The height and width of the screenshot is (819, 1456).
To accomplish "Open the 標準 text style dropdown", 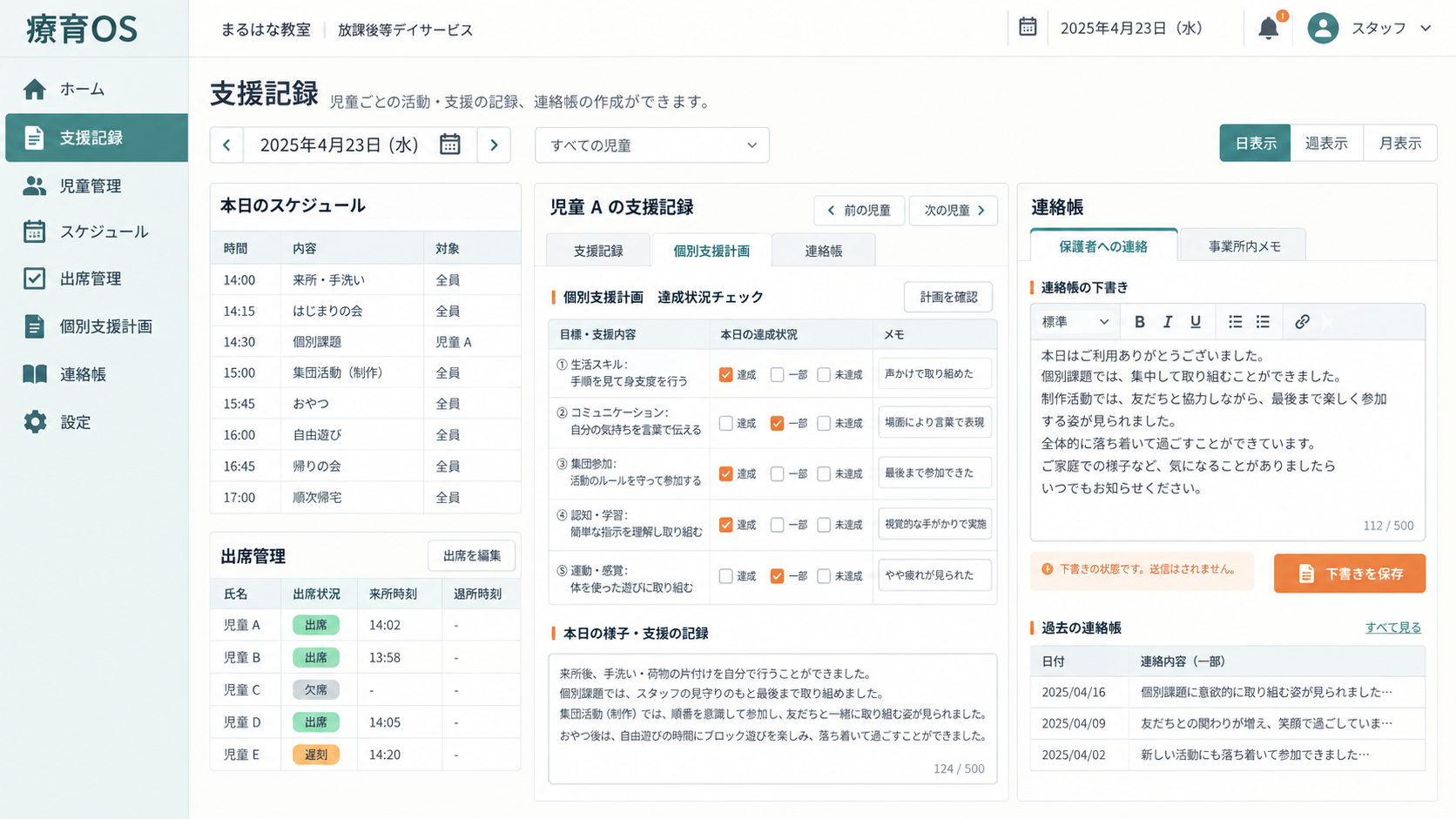I will (x=1075, y=322).
